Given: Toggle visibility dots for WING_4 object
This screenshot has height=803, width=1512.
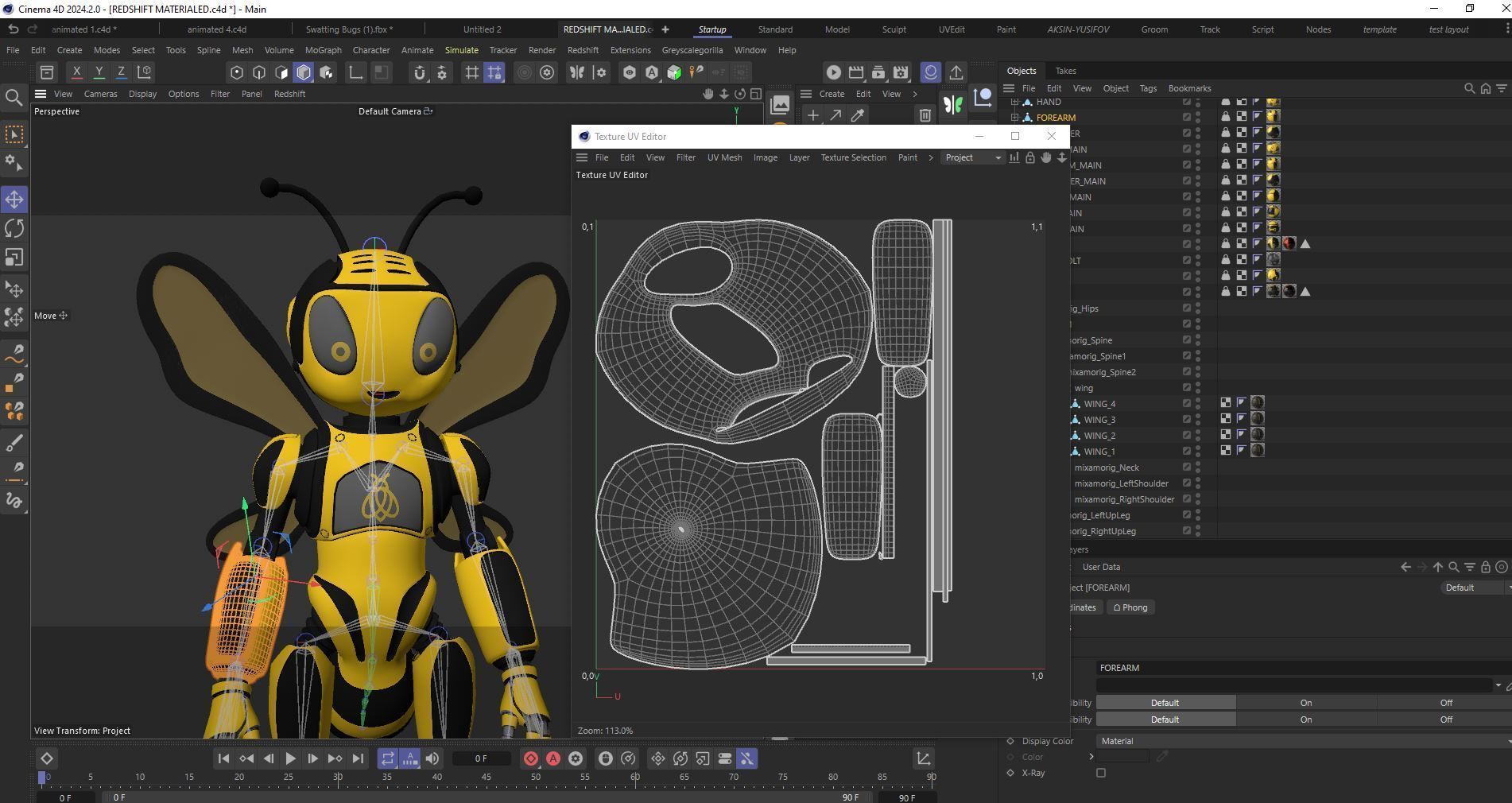Looking at the screenshot, I should tap(1198, 404).
